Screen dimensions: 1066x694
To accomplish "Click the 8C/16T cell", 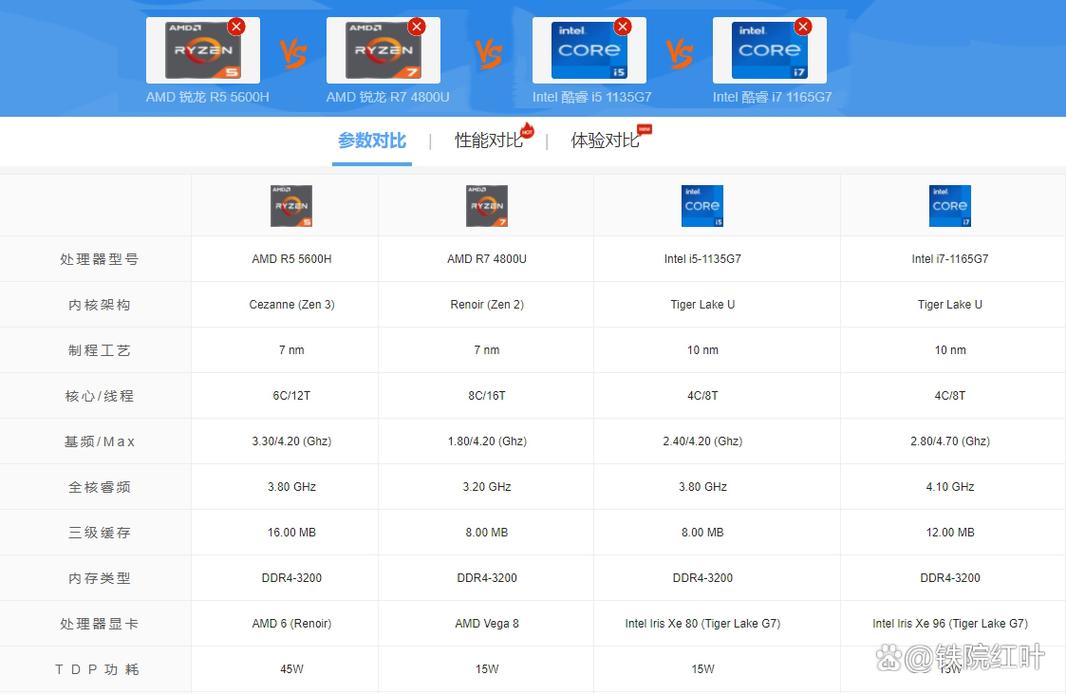I will pyautogui.click(x=487, y=396).
